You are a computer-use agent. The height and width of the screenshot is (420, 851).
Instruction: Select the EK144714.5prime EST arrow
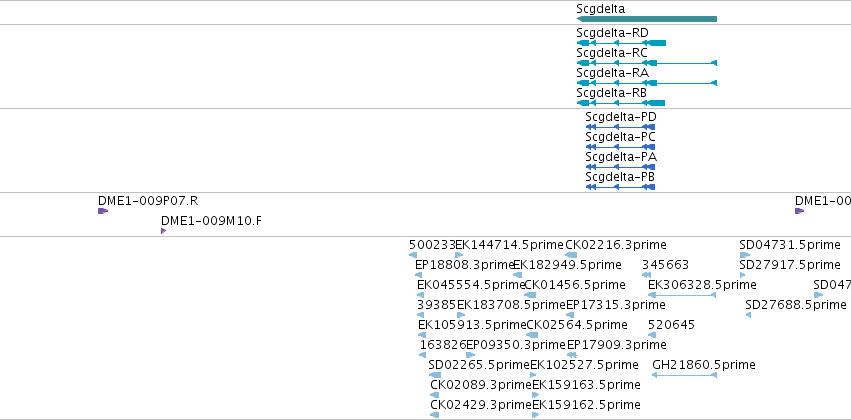459,255
